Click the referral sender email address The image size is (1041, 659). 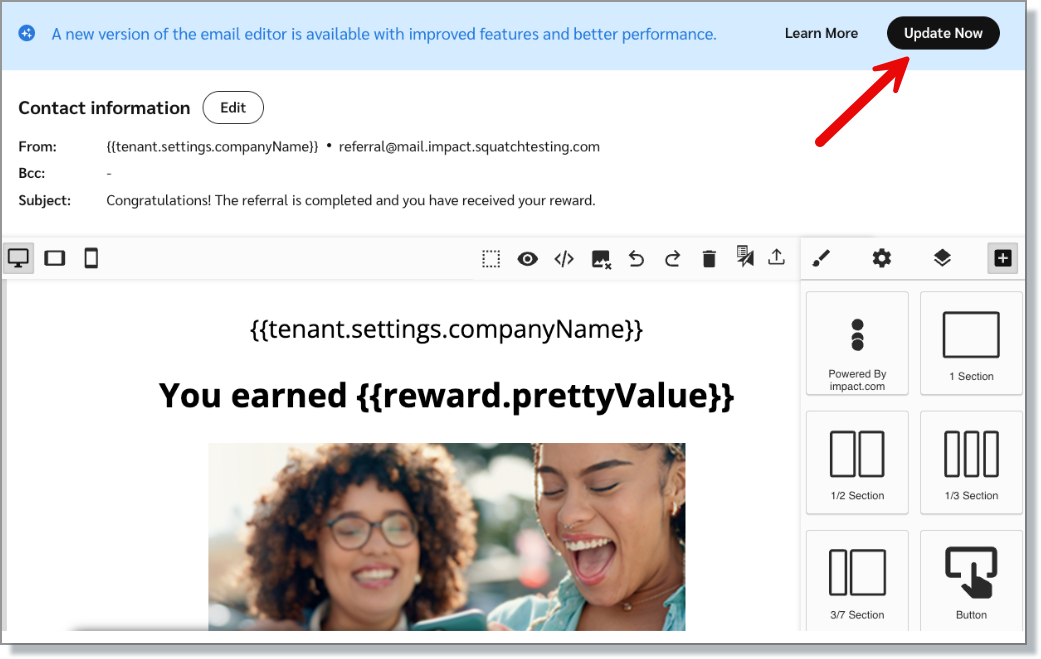469,147
